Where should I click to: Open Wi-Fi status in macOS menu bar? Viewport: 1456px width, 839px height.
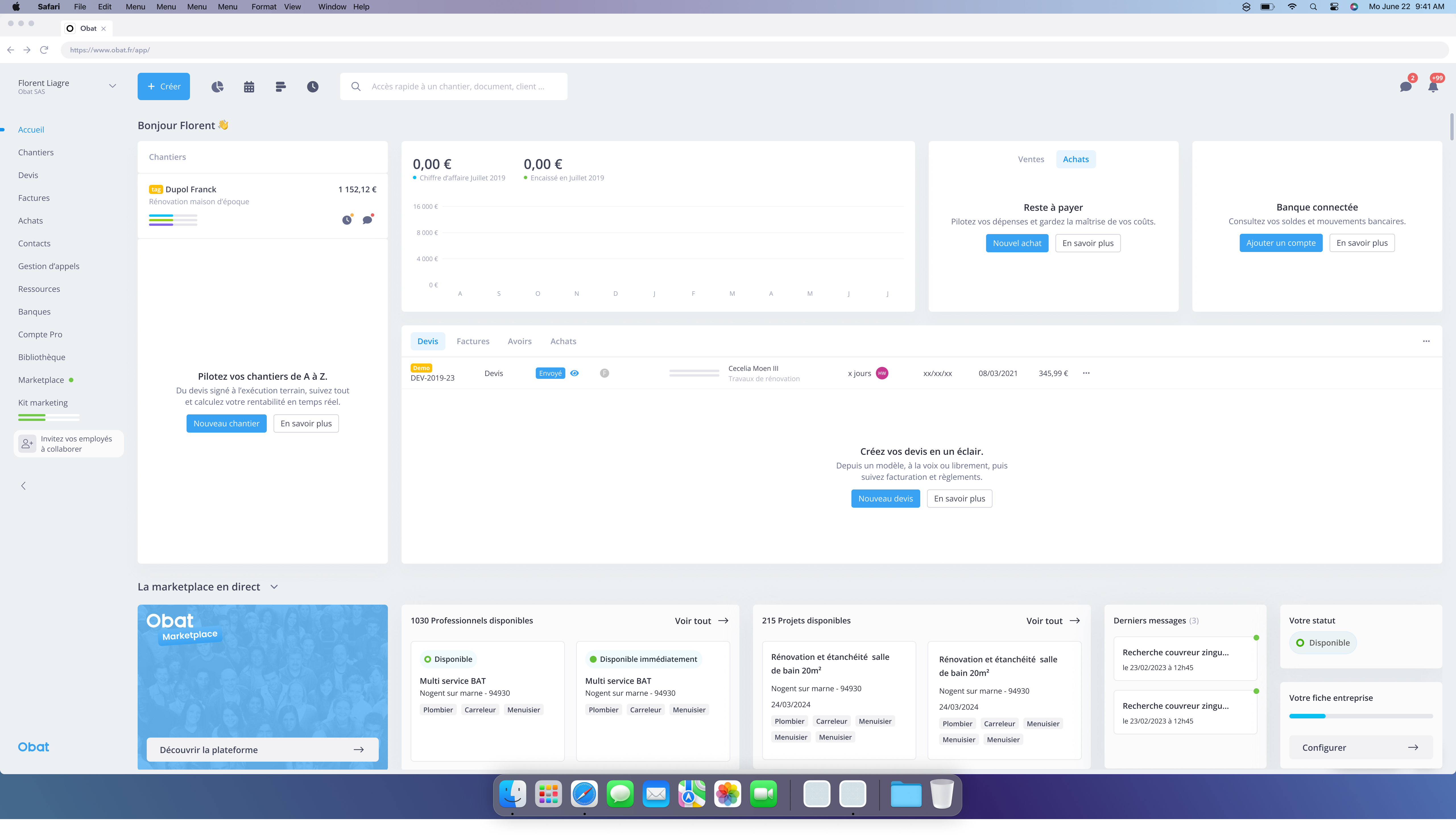[1292, 7]
